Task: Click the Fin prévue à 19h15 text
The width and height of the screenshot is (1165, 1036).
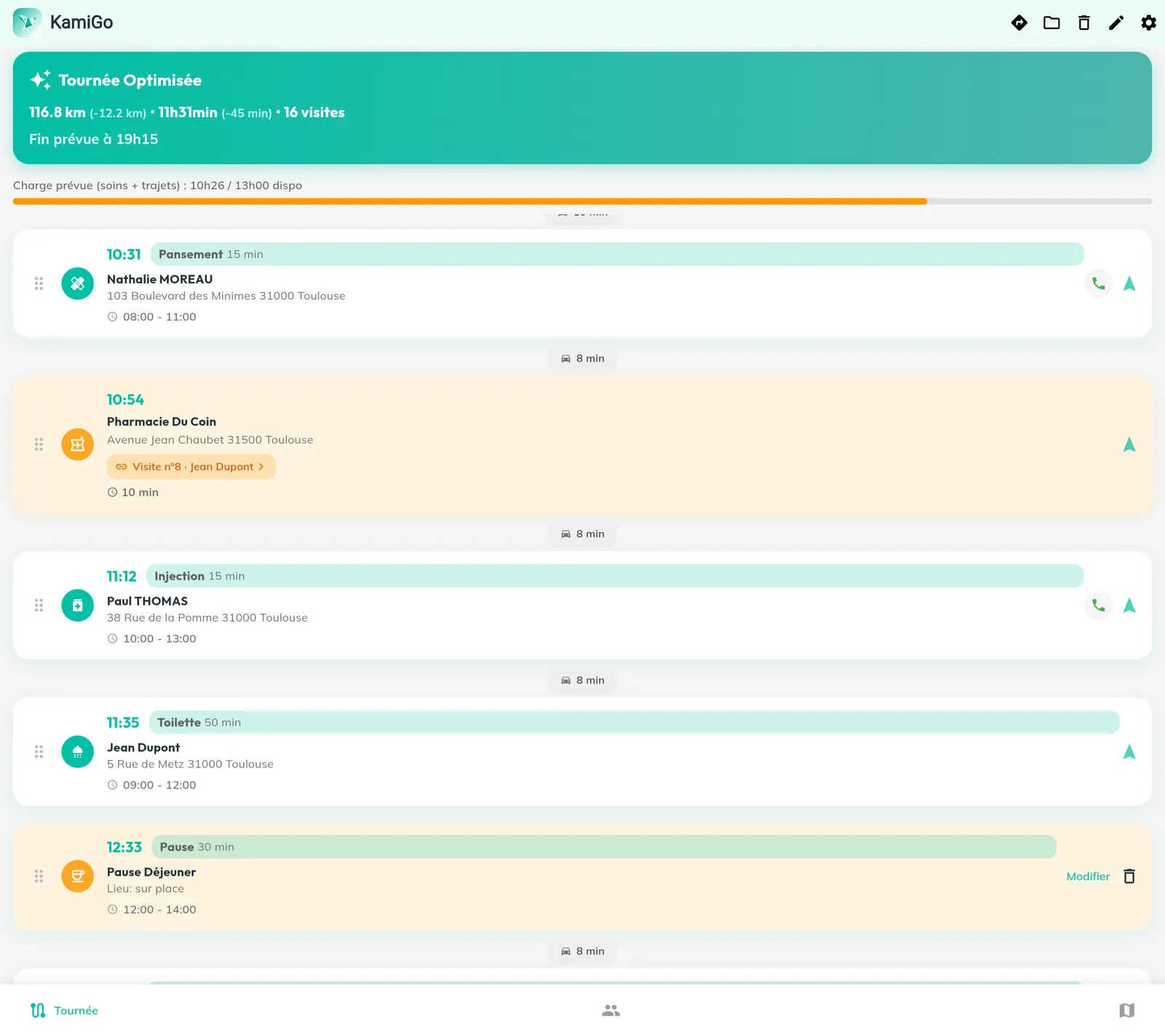Action: click(93, 139)
